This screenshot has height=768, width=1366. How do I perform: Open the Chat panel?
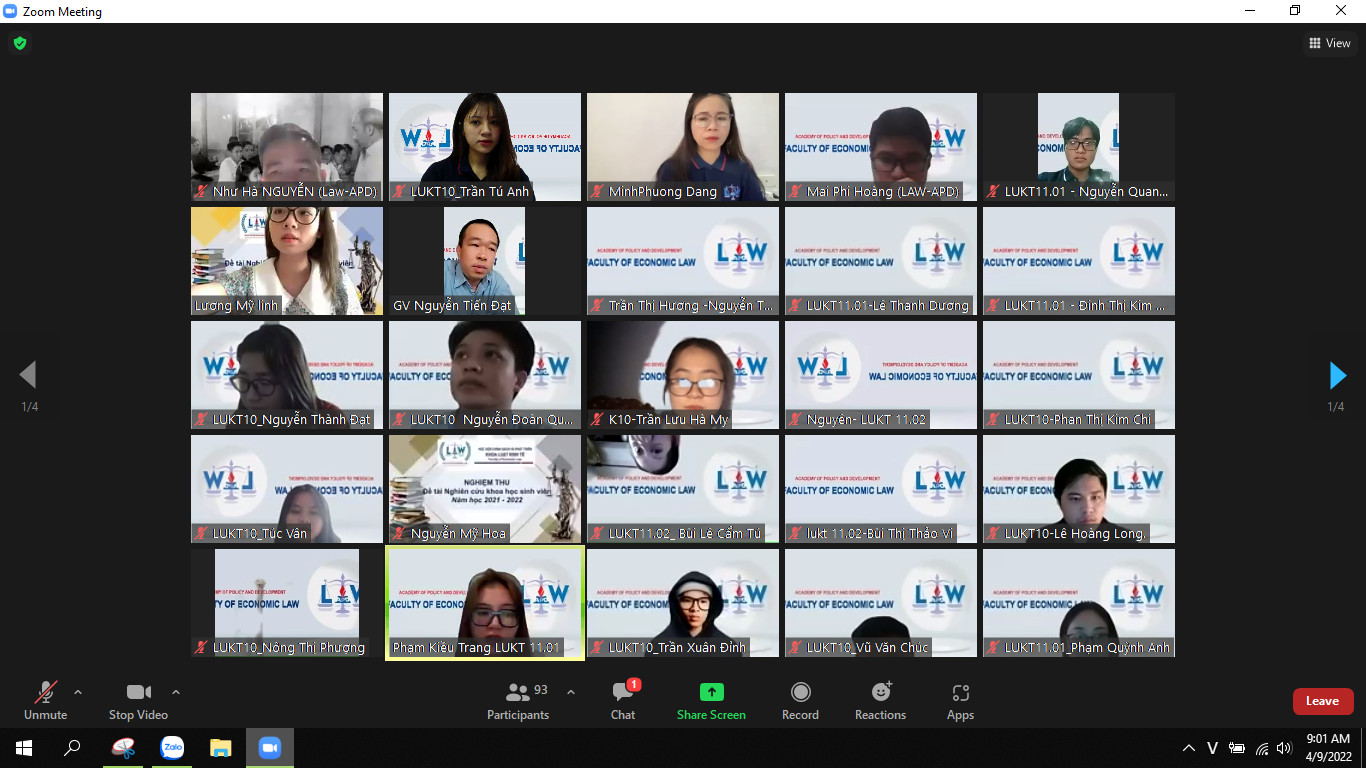point(623,700)
